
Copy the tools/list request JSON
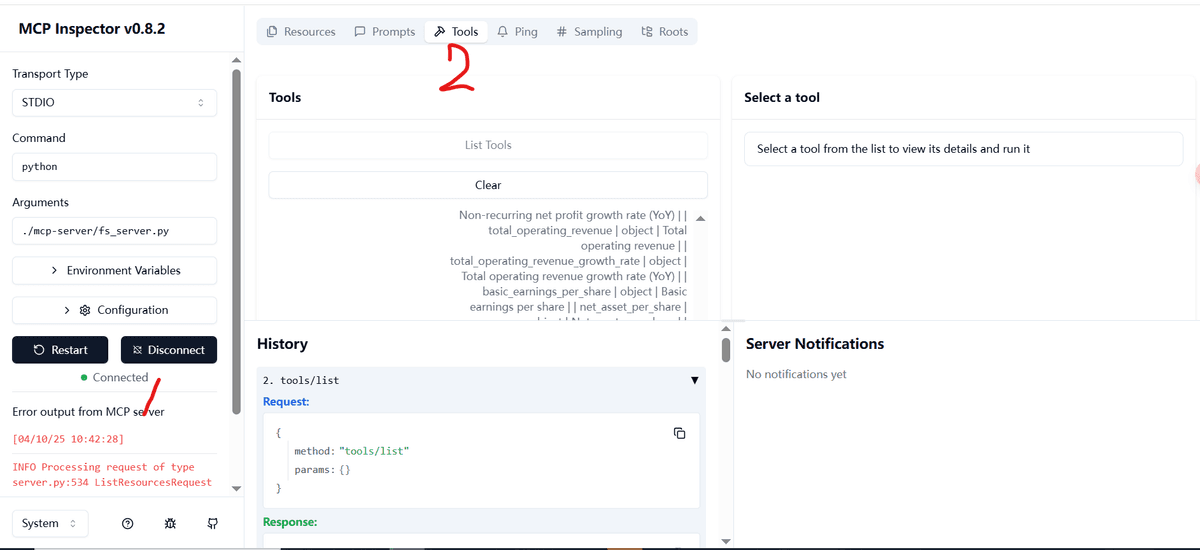679,433
